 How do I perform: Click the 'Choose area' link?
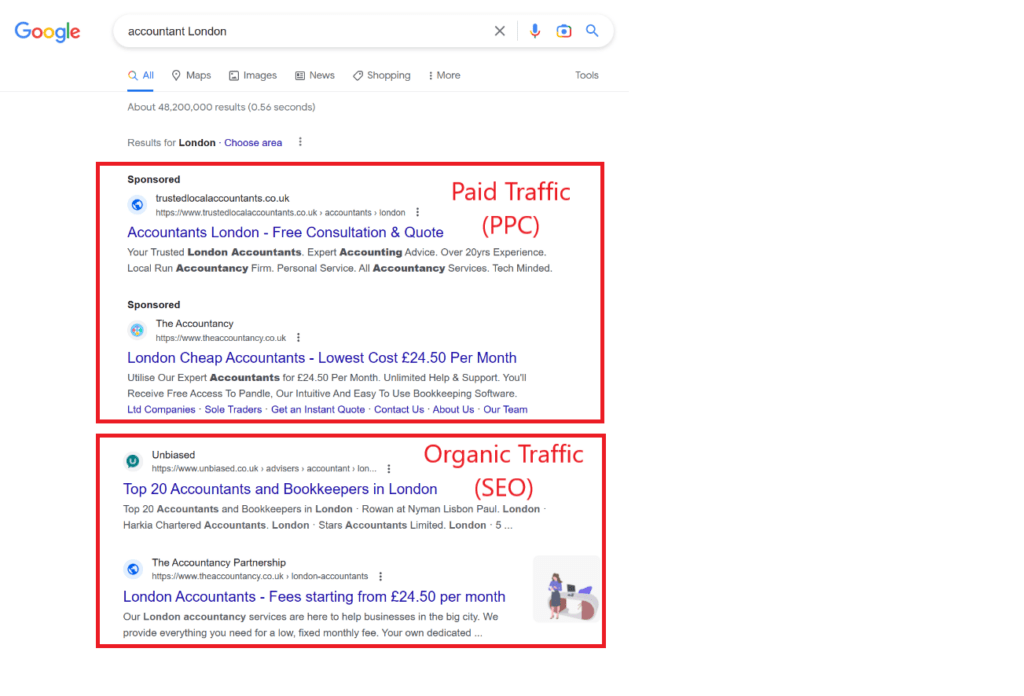tap(253, 143)
